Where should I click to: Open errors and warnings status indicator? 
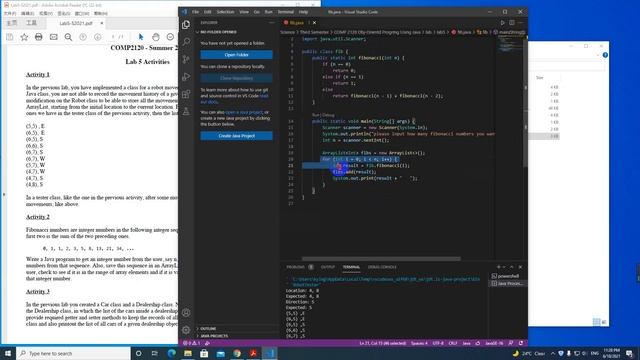coord(191,343)
